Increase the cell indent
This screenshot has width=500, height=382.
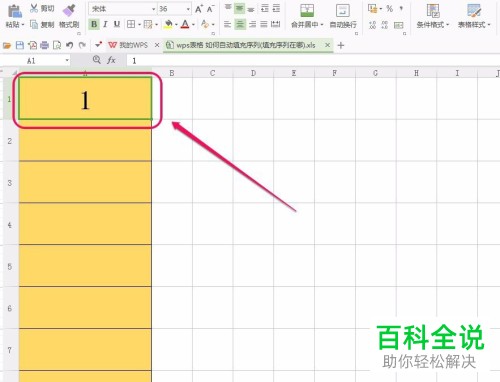(x=276, y=8)
